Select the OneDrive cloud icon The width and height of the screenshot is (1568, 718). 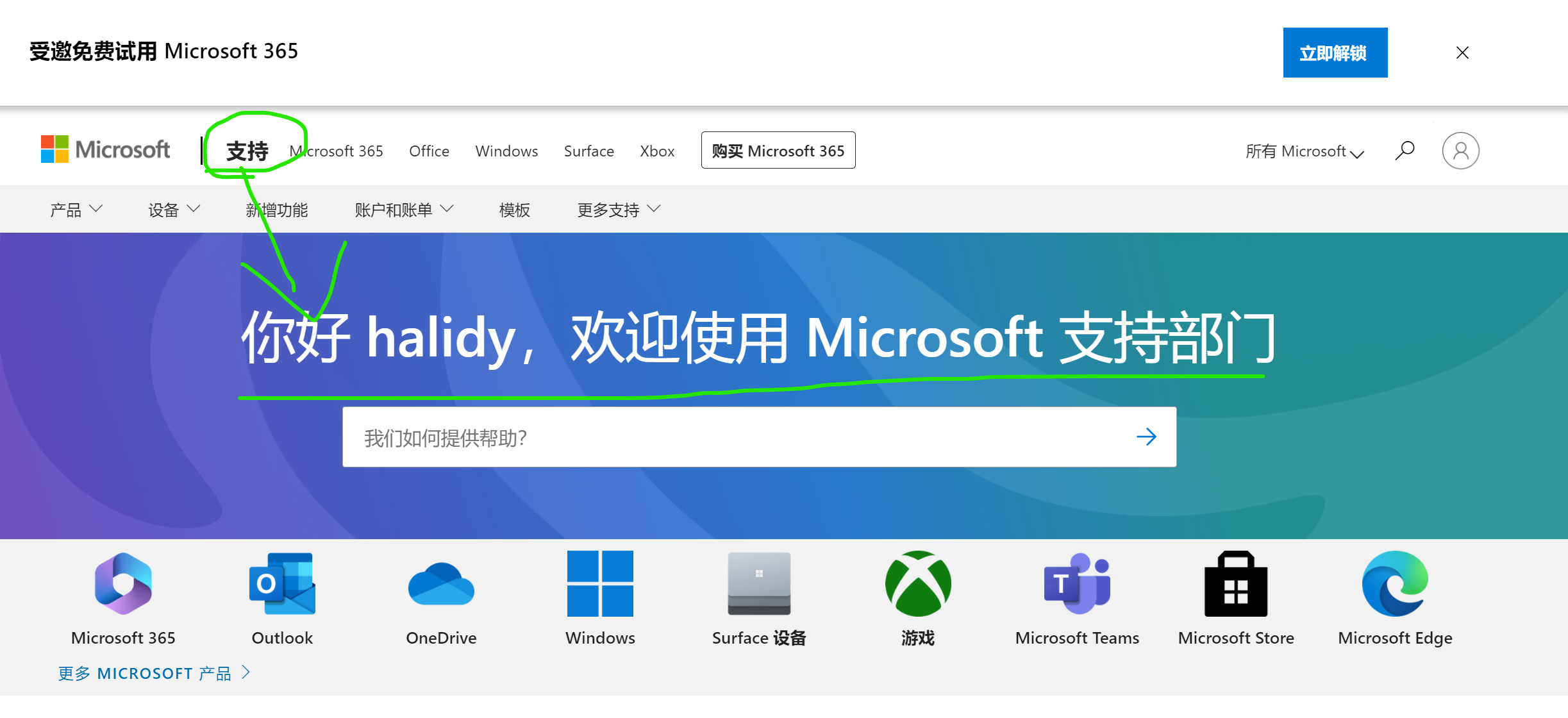(441, 583)
